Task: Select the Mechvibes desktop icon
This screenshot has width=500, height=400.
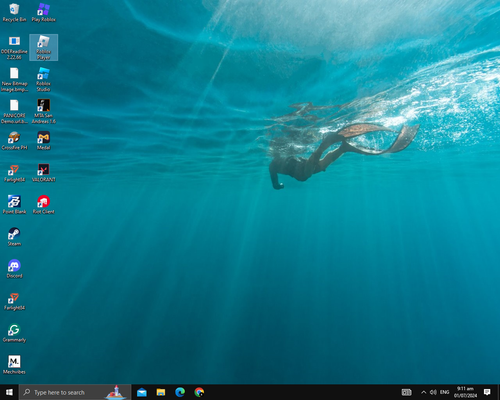Action: coord(14,365)
